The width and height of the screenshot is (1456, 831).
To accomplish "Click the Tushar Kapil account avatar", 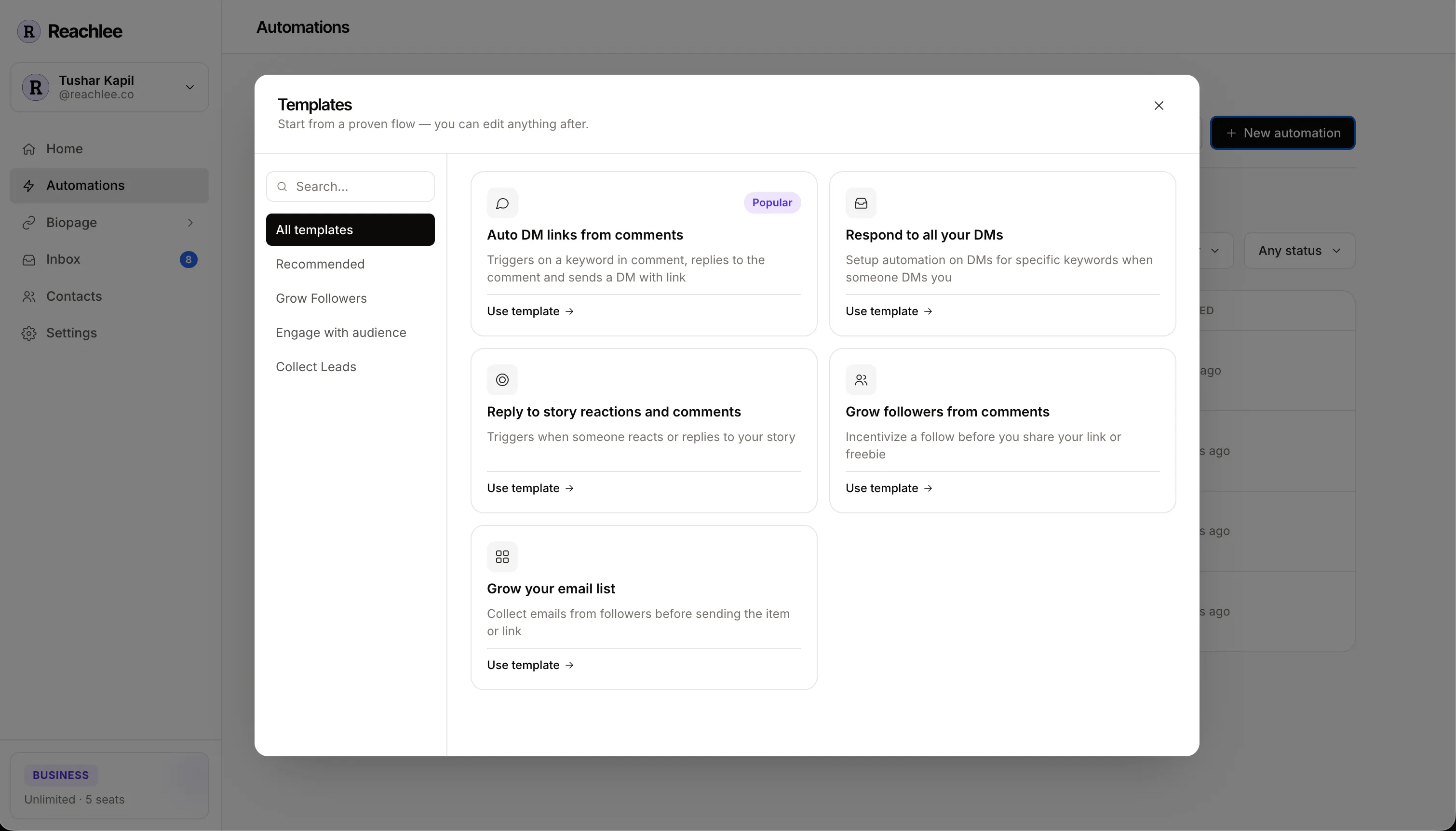I will [x=35, y=87].
